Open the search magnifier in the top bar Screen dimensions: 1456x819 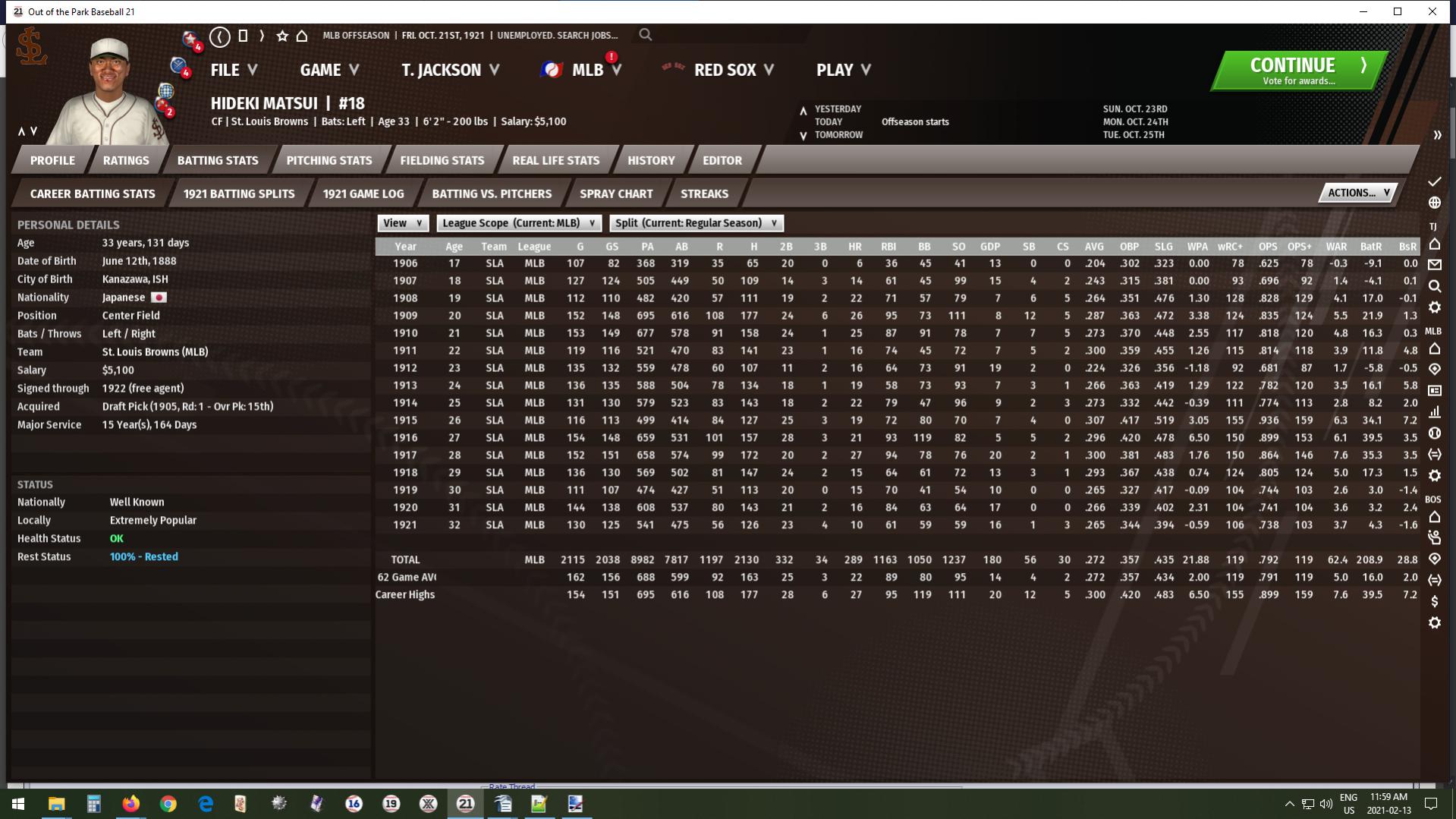[646, 35]
